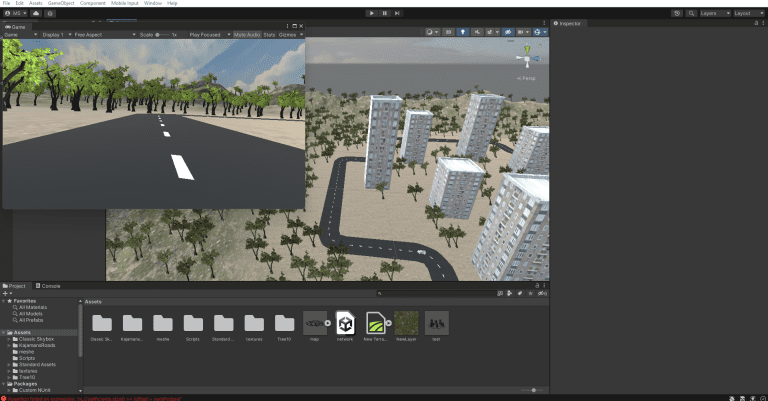Toggle Mute Audio in Game view
Image resolution: width=768 pixels, height=401 pixels.
point(246,34)
